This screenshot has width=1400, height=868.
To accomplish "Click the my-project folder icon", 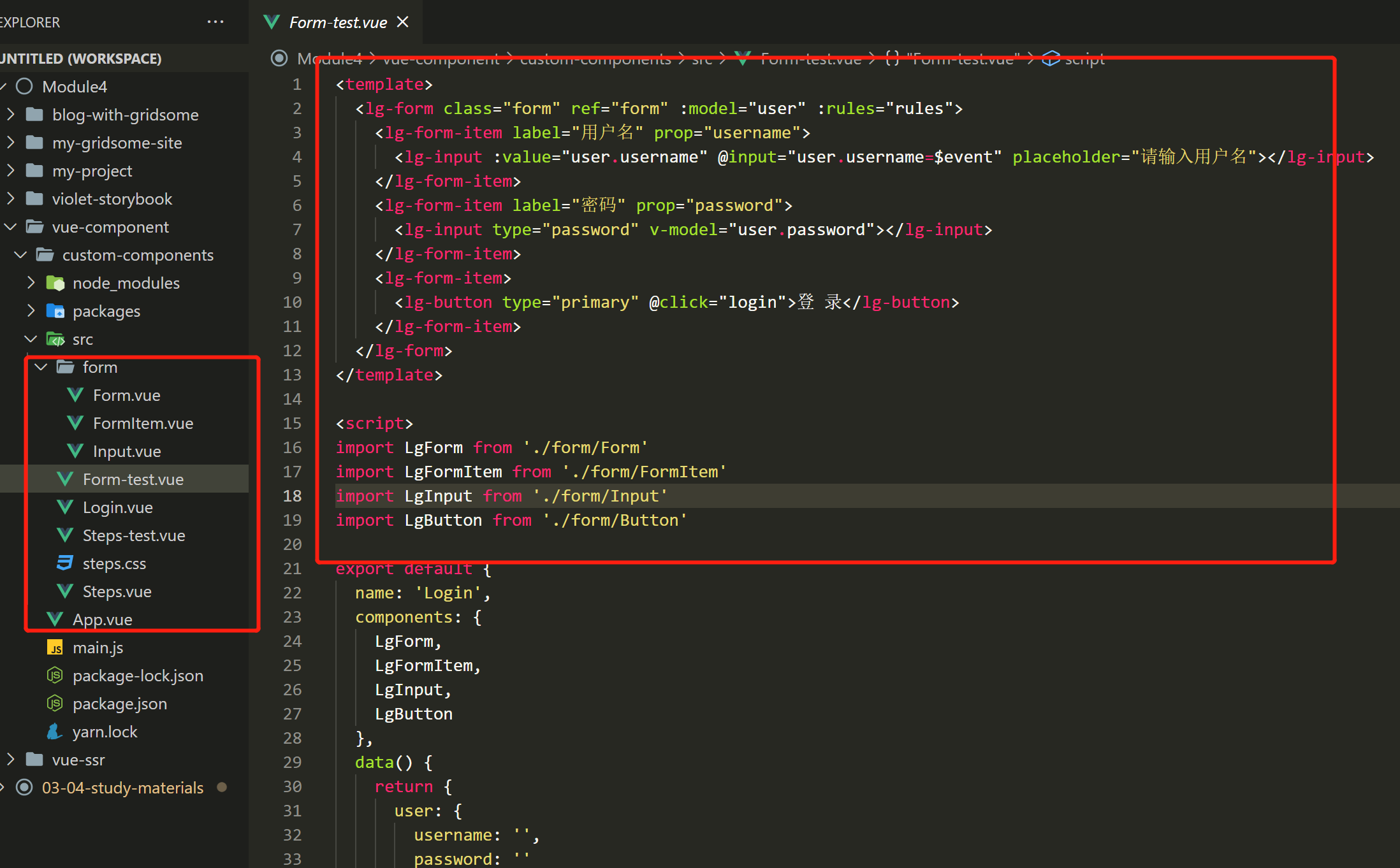I will [x=34, y=171].
